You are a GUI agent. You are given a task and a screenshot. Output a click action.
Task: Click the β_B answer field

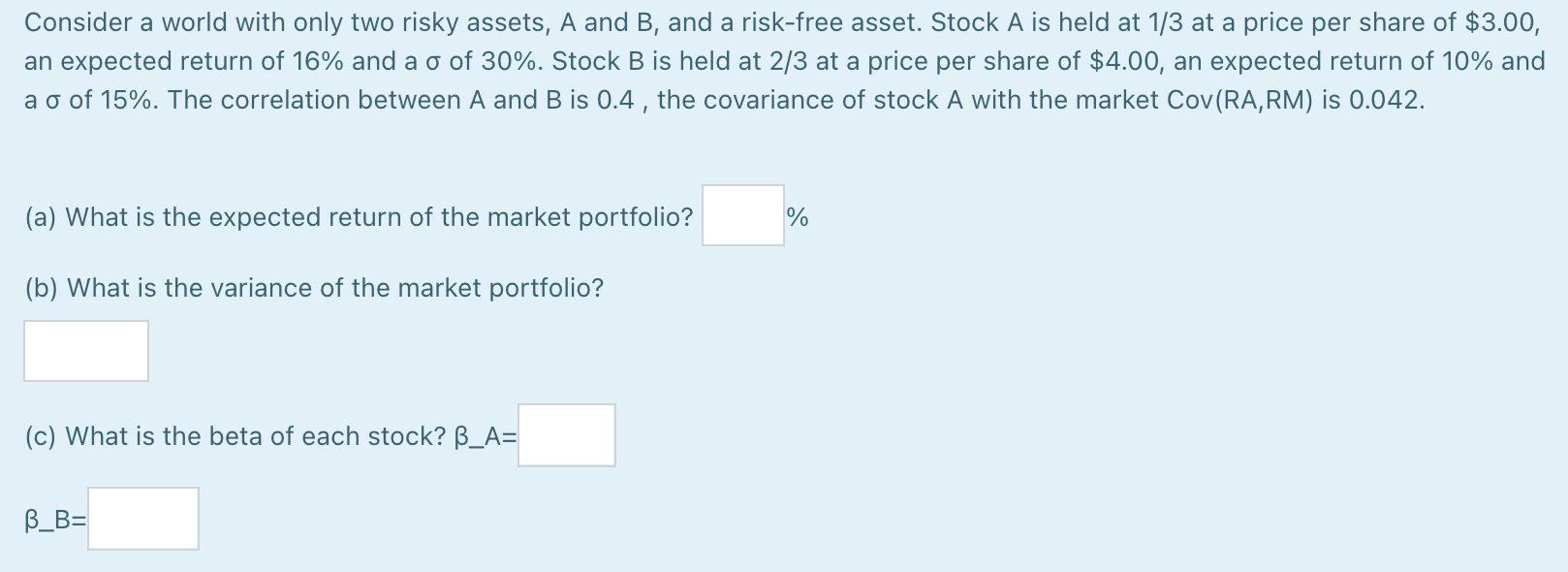[x=142, y=519]
